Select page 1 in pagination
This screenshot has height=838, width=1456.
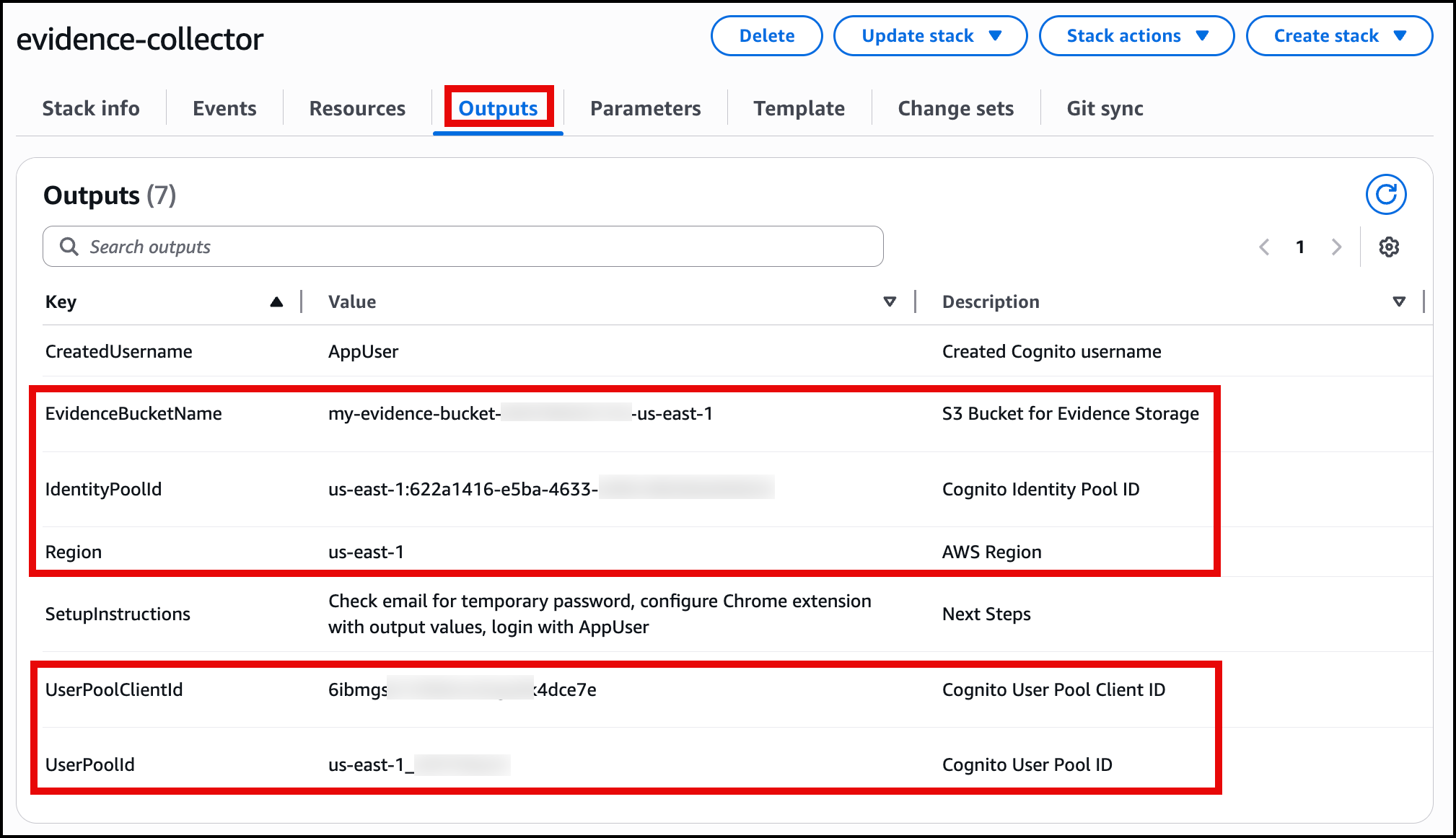pyautogui.click(x=1300, y=247)
